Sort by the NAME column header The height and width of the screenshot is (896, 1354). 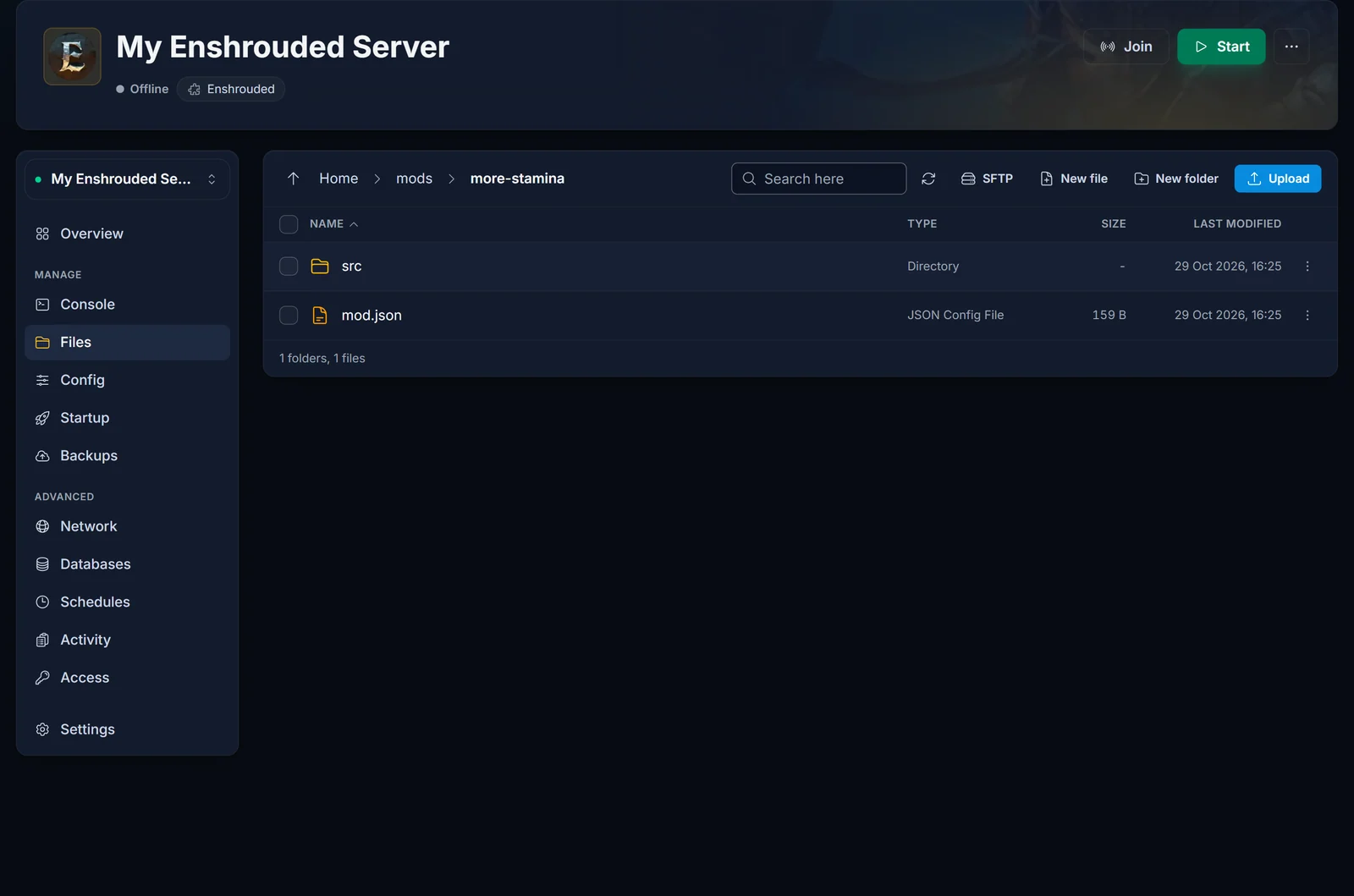(x=333, y=224)
